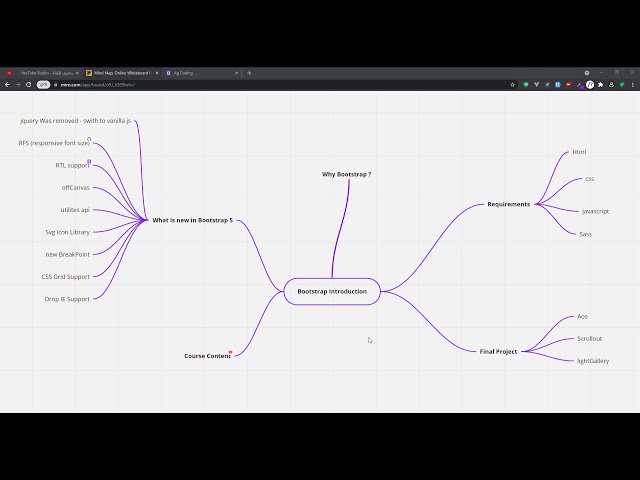Switch to the Mind Map Online Whiteboard tab

click(x=122, y=73)
